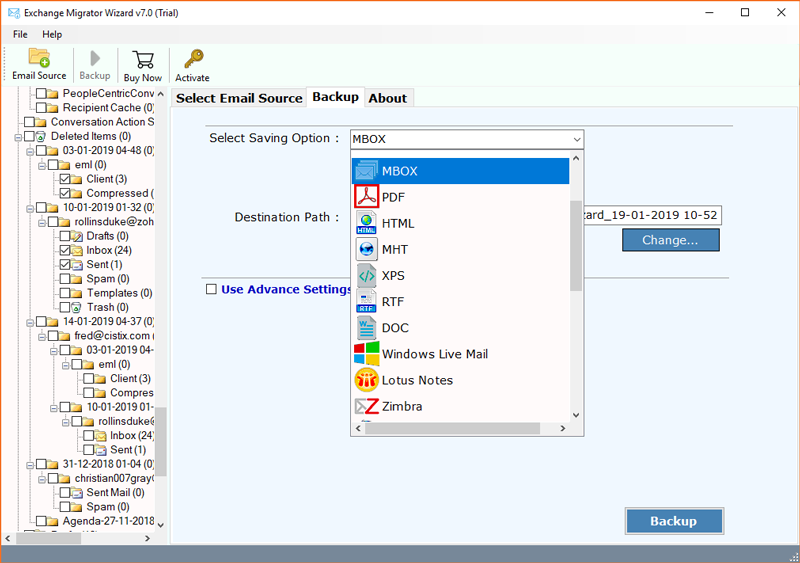Uncheck the Sent (1) checkbox under rollinsduke@zoh

pos(65,265)
